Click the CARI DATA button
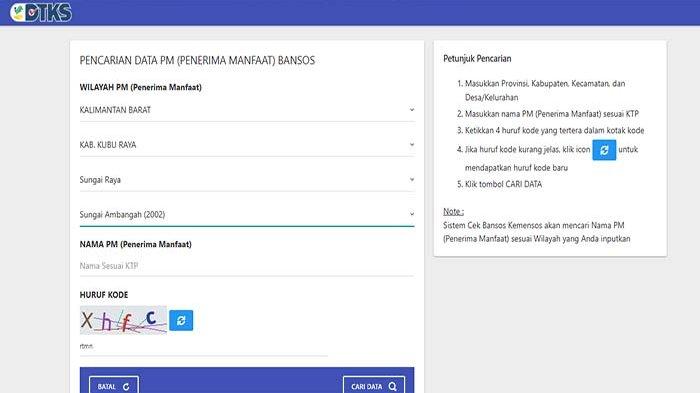Viewport: 700px width, 393px height. 374,386
